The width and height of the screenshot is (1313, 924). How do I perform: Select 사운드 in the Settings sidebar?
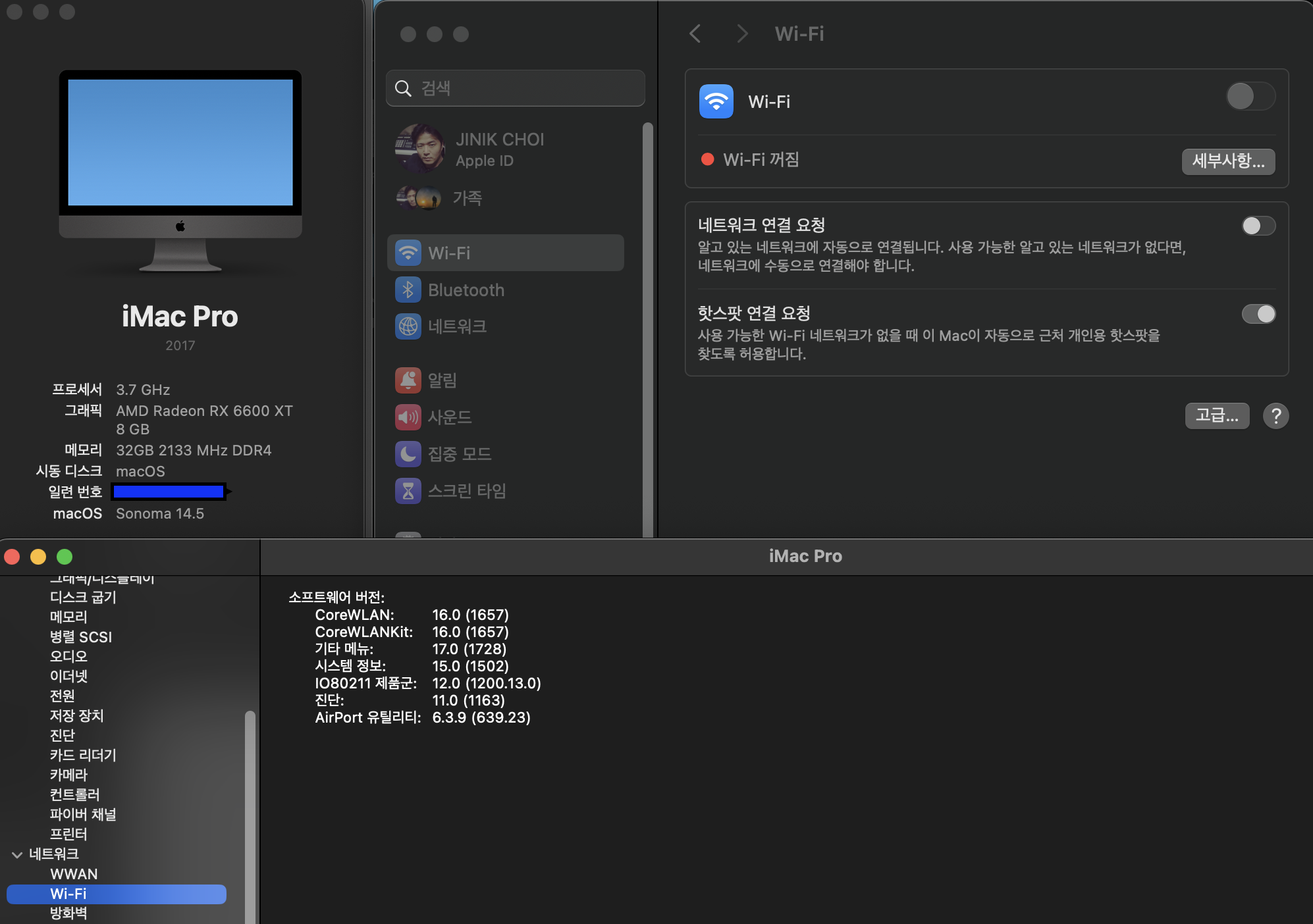(x=505, y=417)
